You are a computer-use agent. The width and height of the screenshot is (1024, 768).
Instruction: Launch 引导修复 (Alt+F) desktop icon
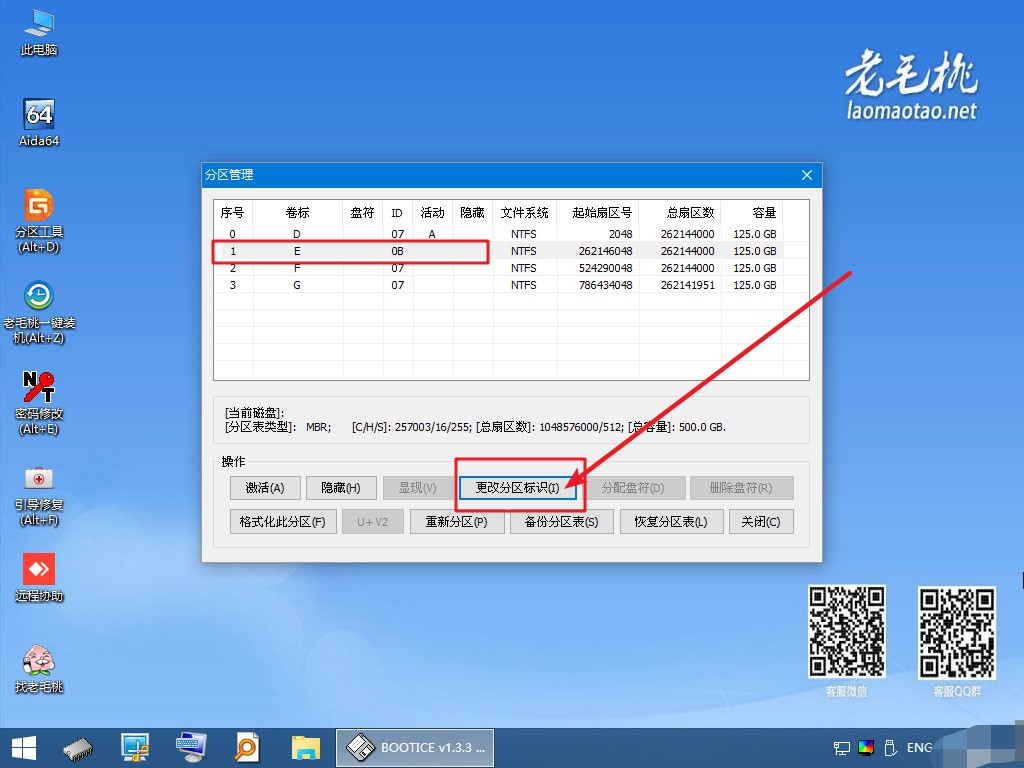pos(39,494)
